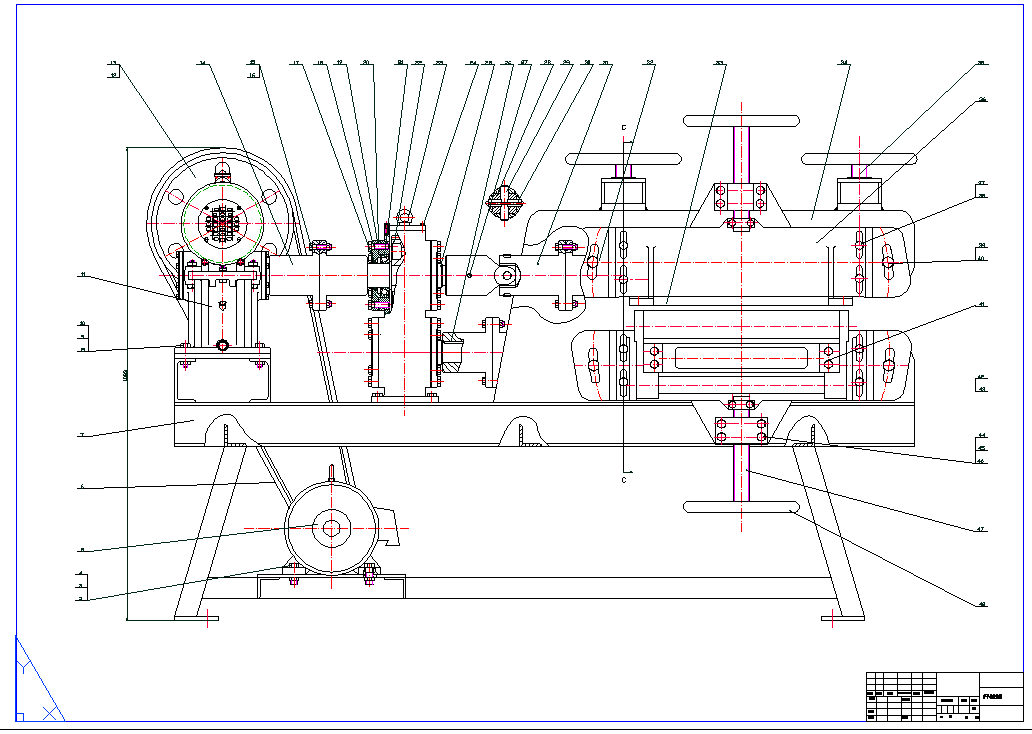Select part number balloon 13
The height and width of the screenshot is (734, 1032).
(113, 63)
